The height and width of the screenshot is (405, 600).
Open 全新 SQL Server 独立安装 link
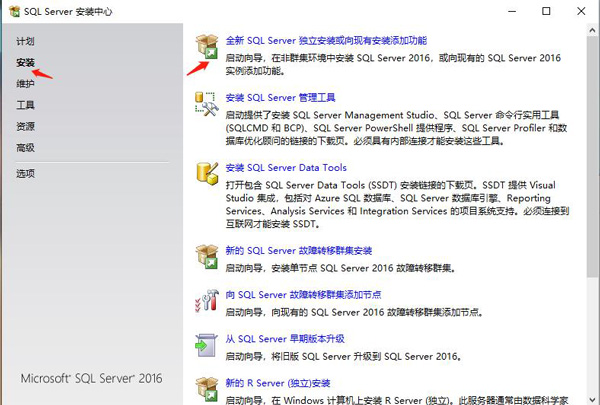[x=326, y=41]
